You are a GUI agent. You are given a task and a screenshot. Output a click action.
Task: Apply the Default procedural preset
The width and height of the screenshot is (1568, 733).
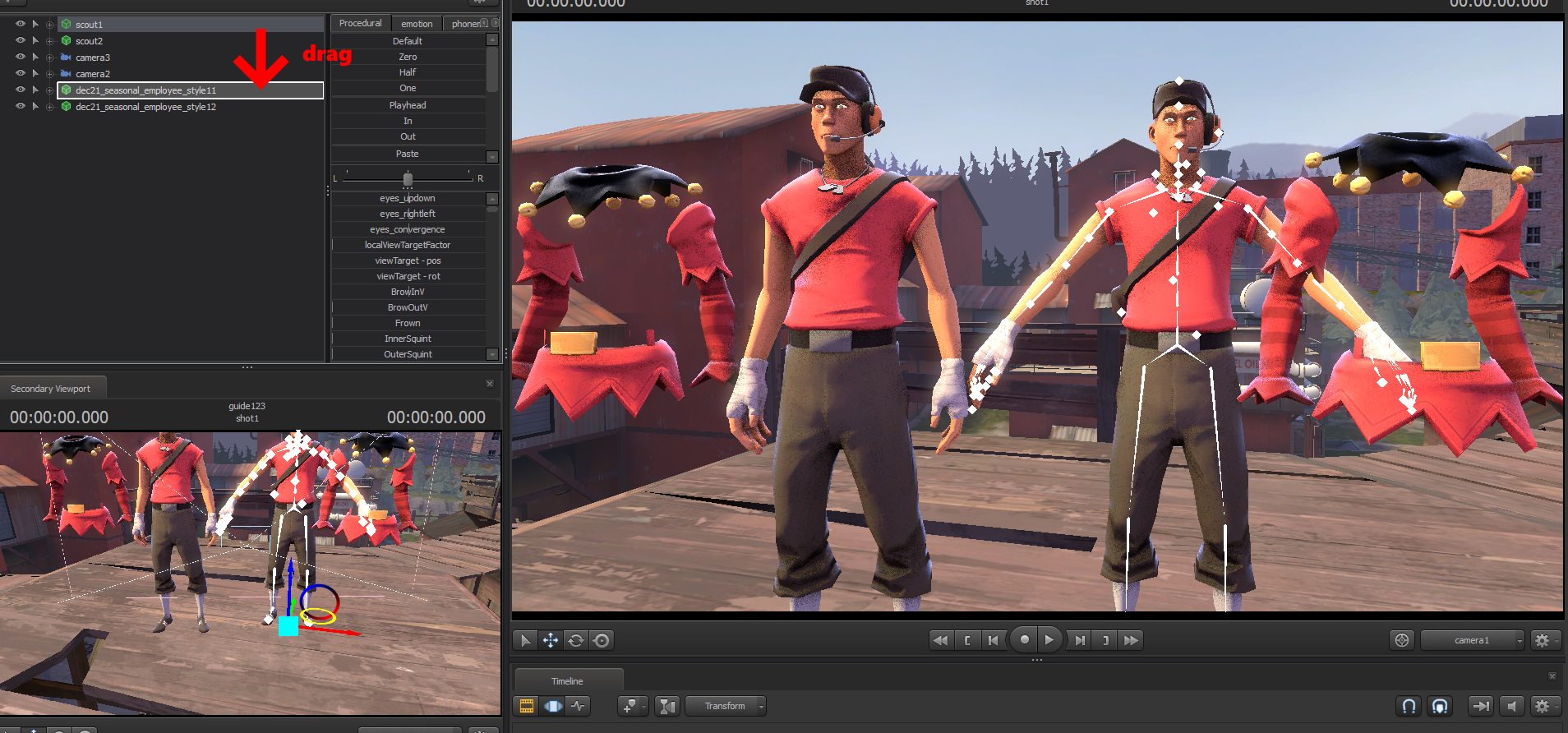tap(408, 41)
